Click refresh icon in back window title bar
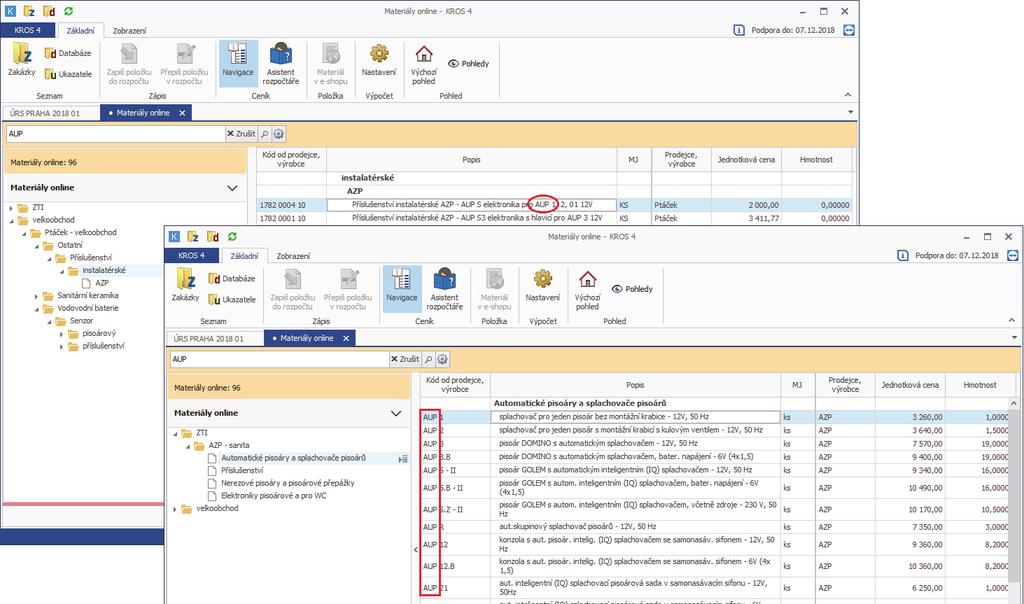The height and width of the screenshot is (604, 1024). pyautogui.click(x=69, y=11)
